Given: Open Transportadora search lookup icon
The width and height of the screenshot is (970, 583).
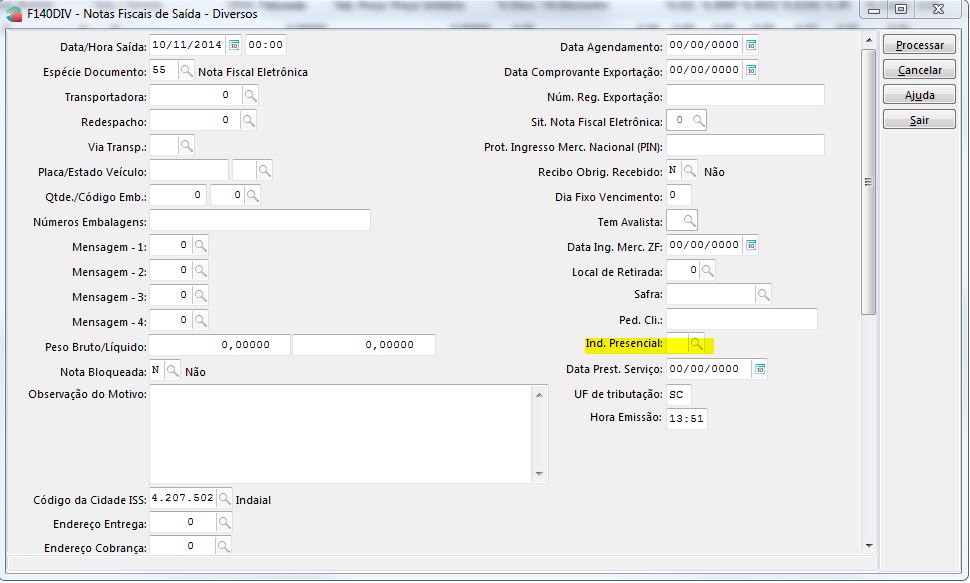Looking at the screenshot, I should (249, 96).
